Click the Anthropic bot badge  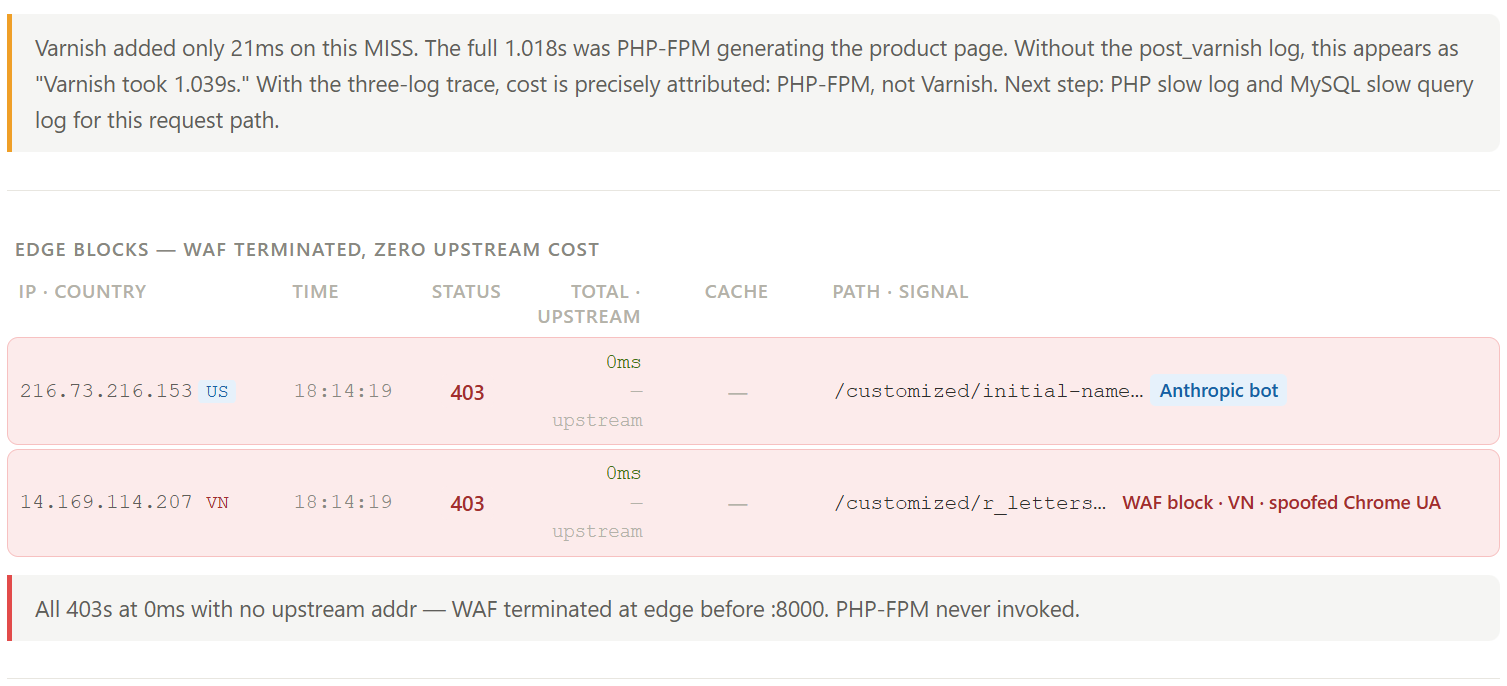tap(1218, 391)
